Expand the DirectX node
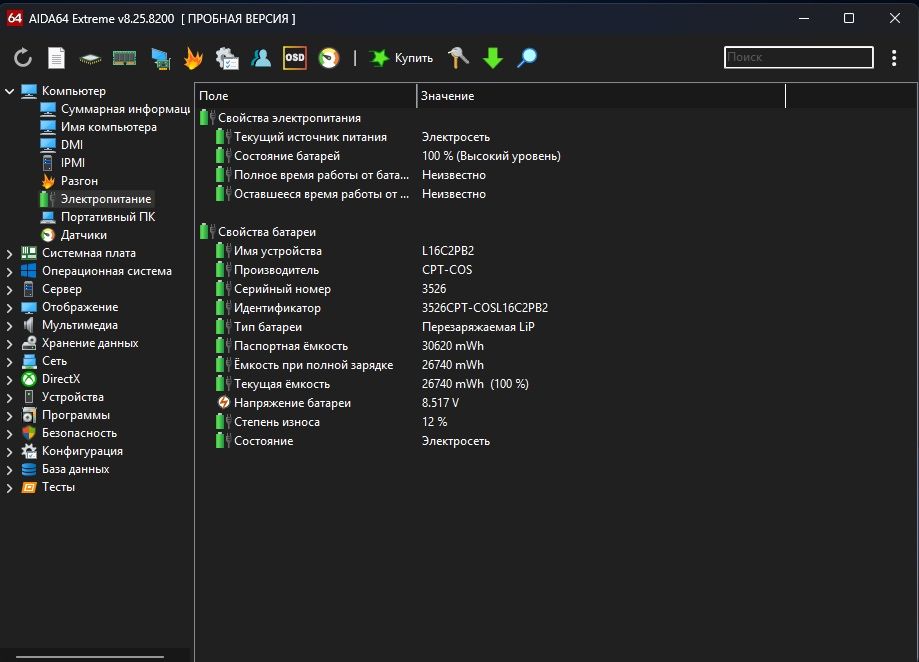This screenshot has width=919, height=662. tap(9, 380)
